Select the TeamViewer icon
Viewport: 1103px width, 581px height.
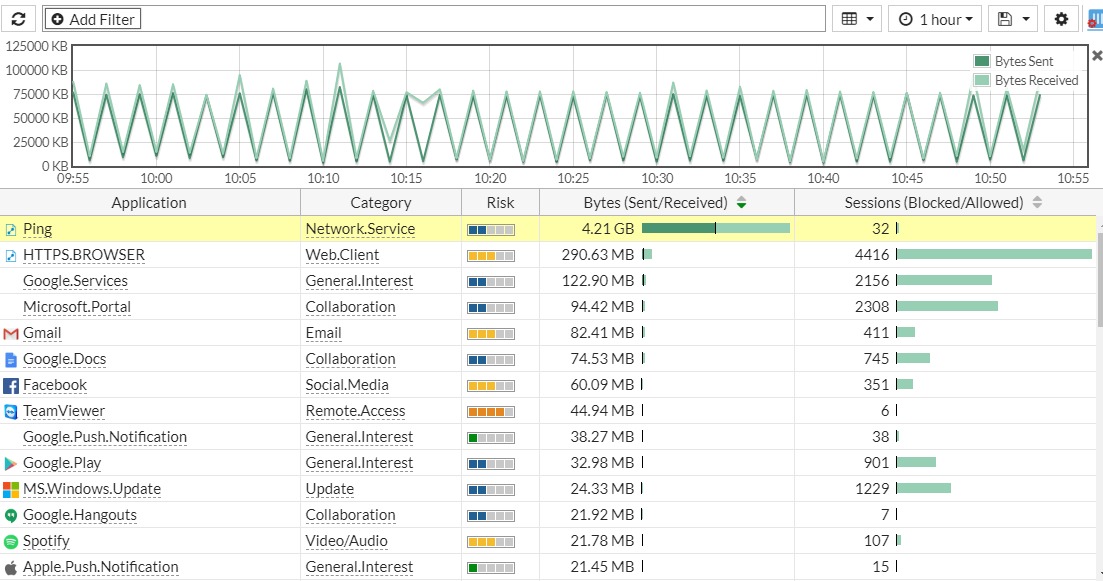pos(12,411)
